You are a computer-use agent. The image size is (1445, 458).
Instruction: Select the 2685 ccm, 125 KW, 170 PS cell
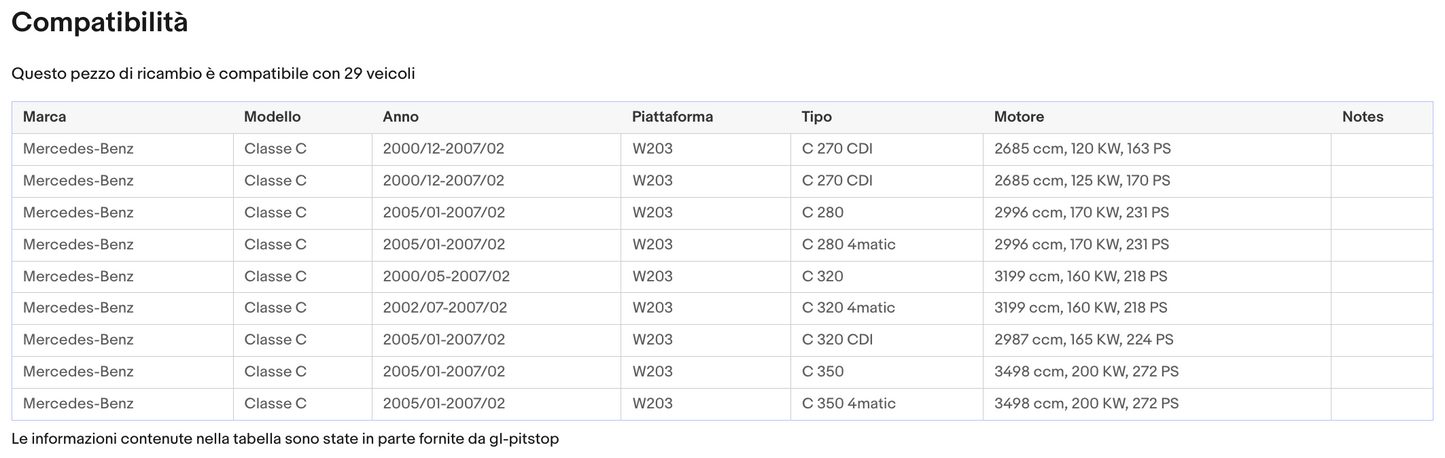coord(1082,181)
